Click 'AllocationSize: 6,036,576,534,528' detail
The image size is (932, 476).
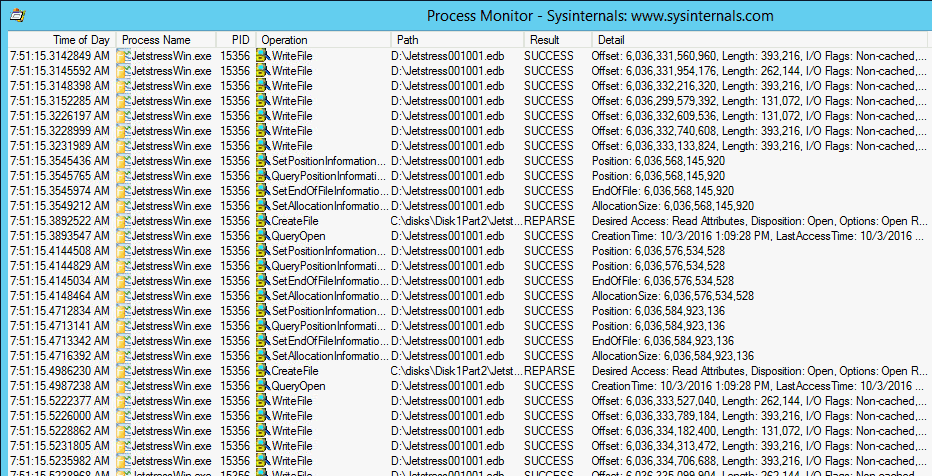[673, 296]
